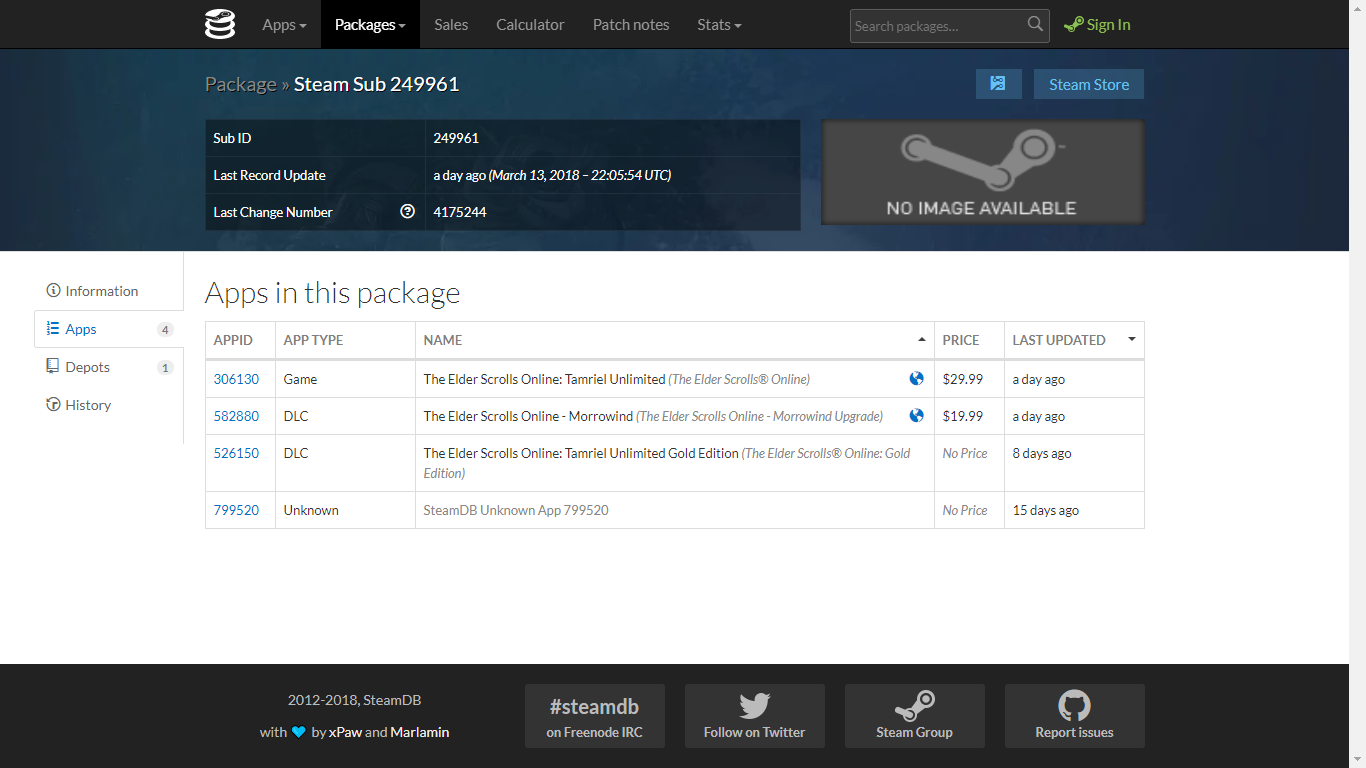The image size is (1366, 768).
Task: Open the Calculator page
Action: [x=530, y=24]
